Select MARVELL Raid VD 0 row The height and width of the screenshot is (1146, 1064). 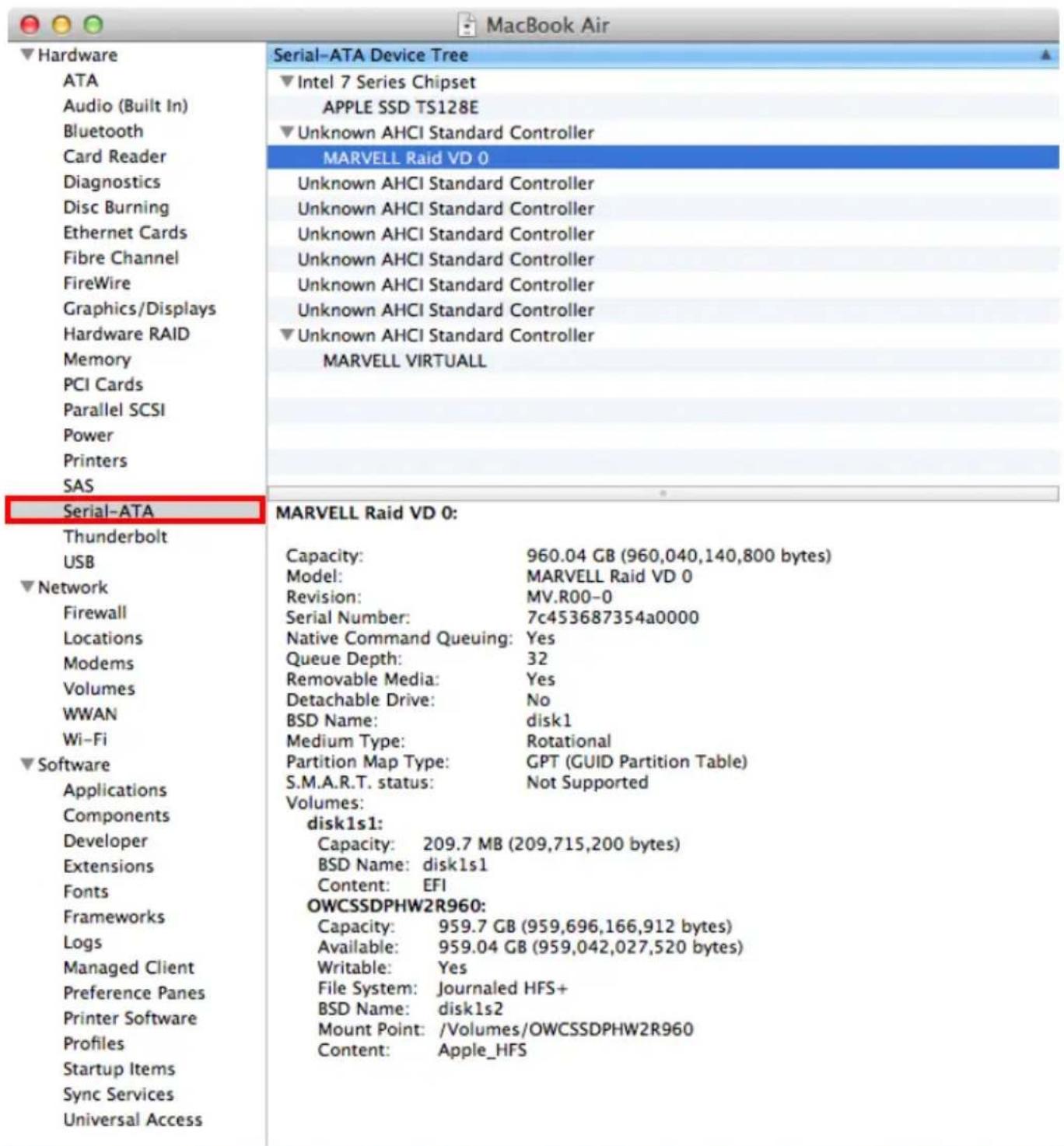pos(663,158)
